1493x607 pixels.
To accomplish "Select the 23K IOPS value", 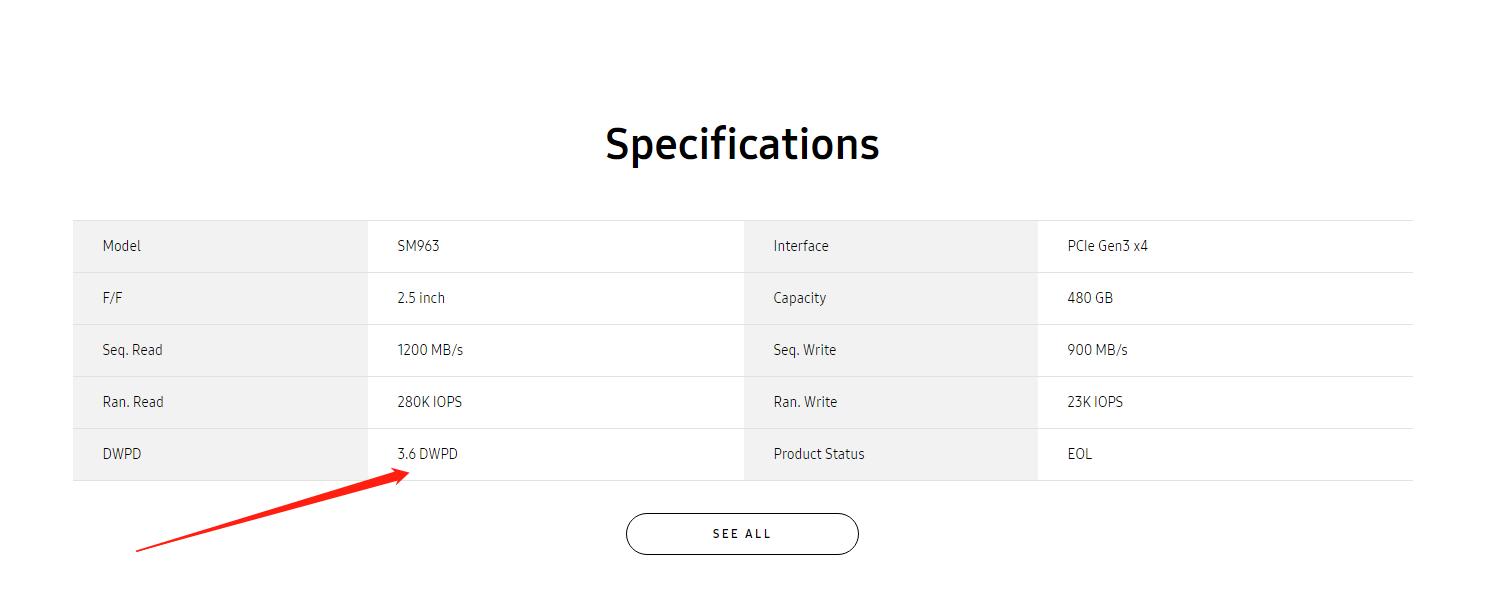I will 1095,402.
